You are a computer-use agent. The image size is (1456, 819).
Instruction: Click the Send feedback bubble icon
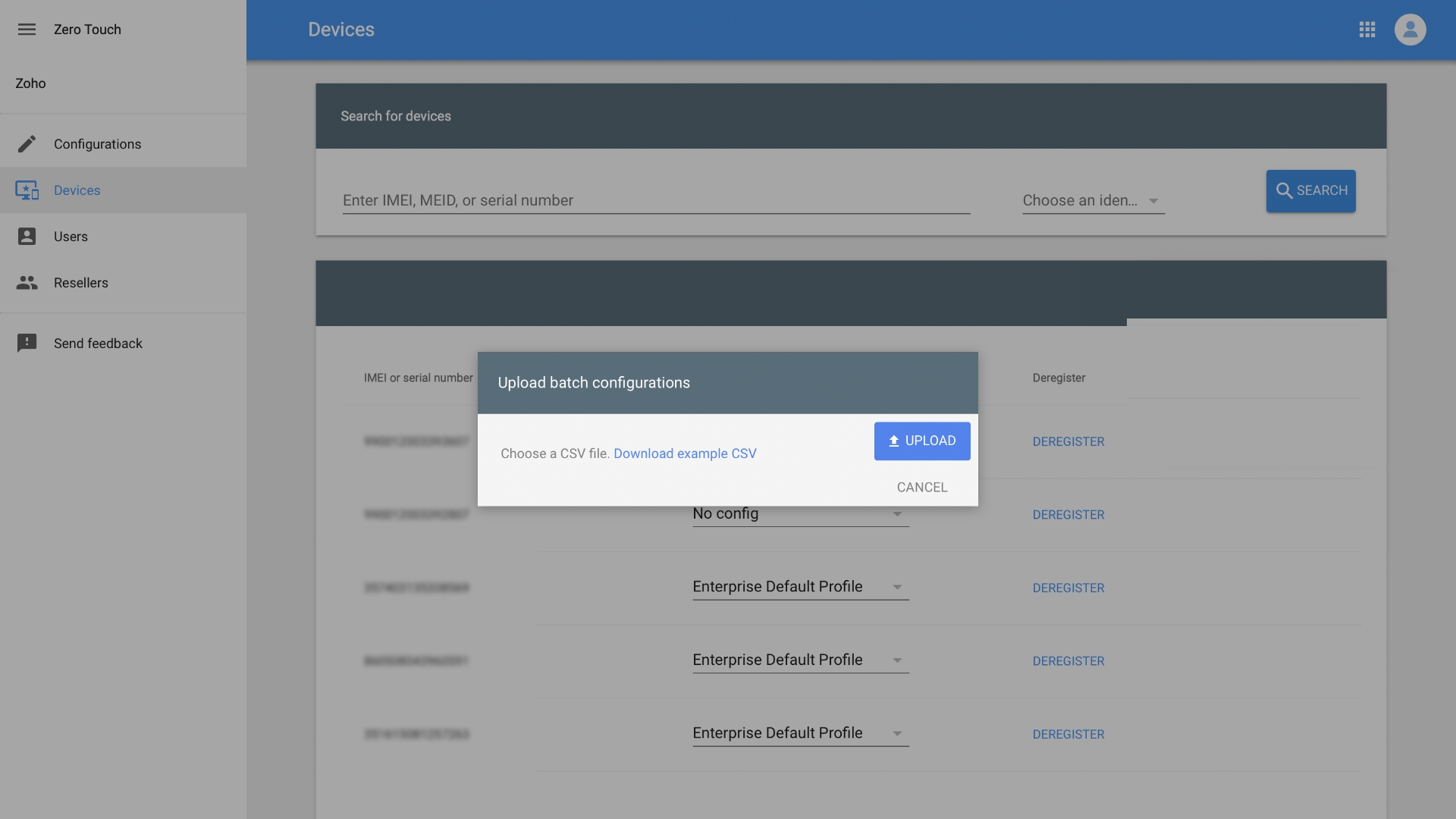click(27, 344)
